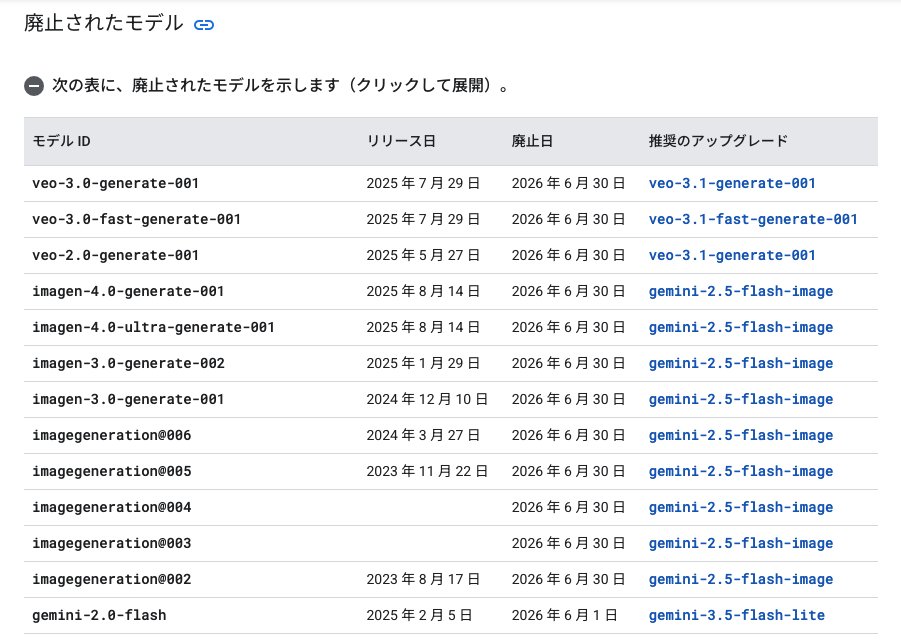Open gemini-2.5-flash-image link for imagen-4.0-ultra-generate-001

[x=741, y=327]
